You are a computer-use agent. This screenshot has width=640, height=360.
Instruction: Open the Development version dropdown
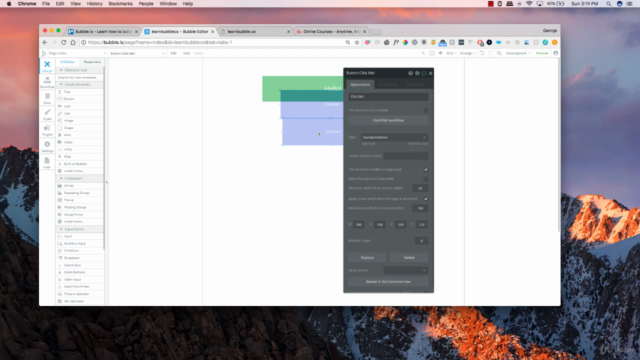click(x=518, y=53)
